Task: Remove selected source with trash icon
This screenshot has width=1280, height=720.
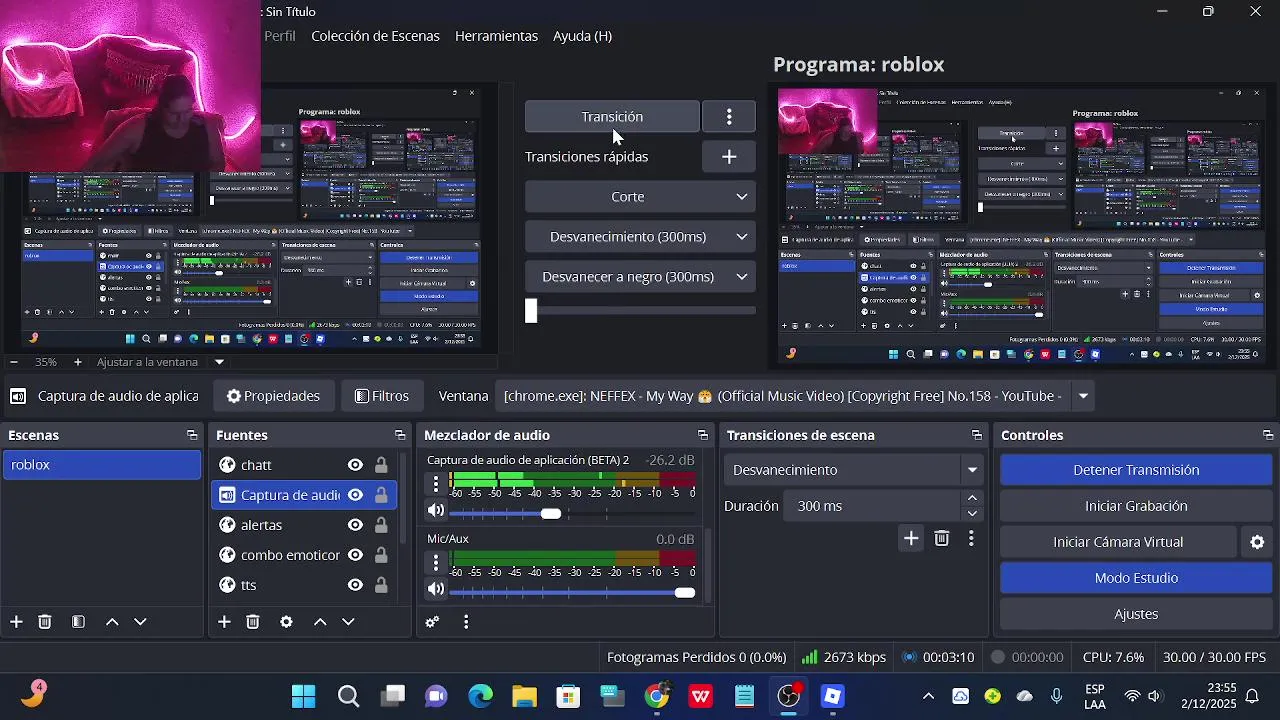Action: [253, 622]
